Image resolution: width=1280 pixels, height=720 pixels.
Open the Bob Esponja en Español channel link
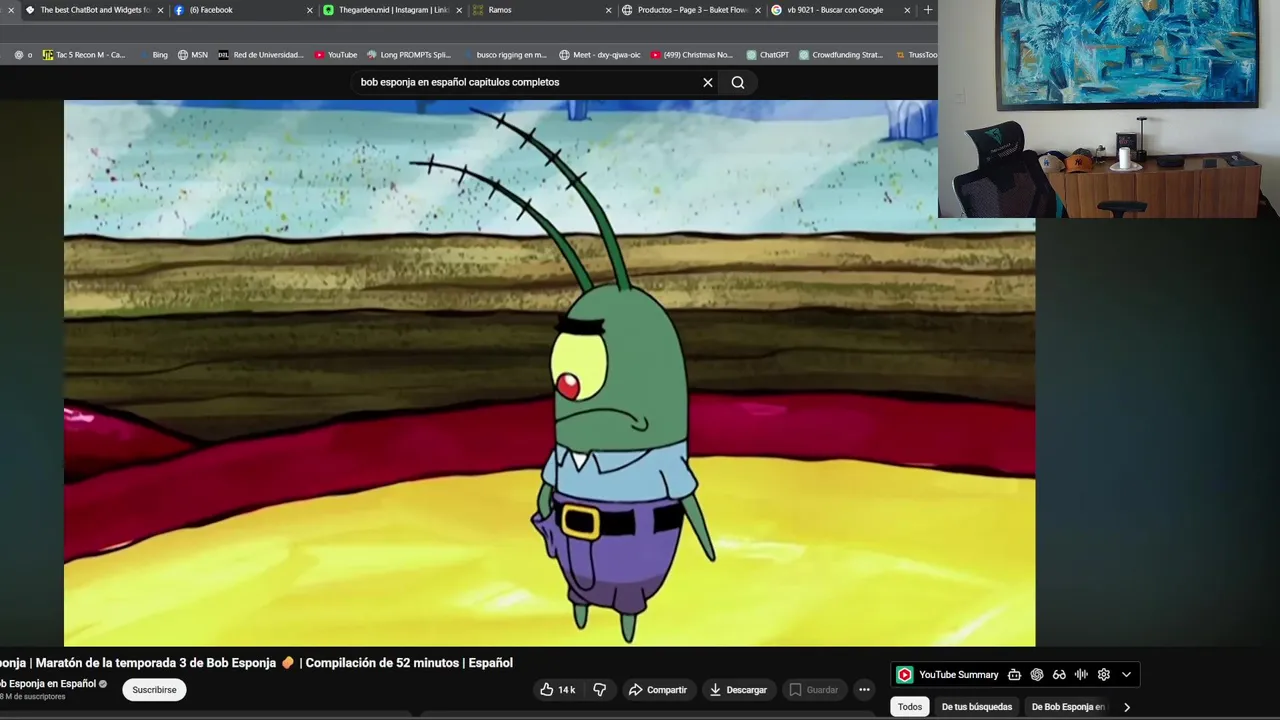point(48,684)
